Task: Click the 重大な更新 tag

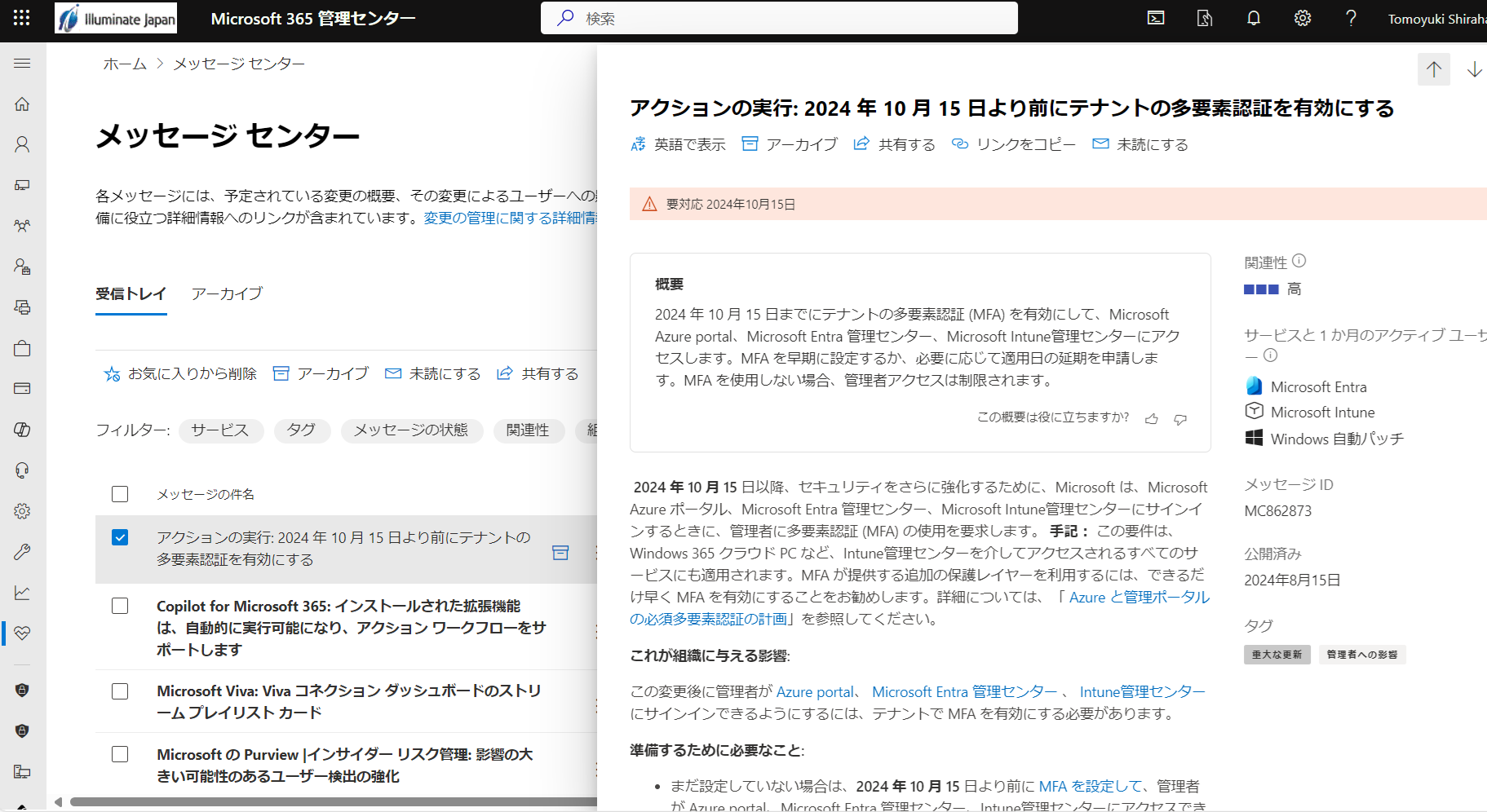Action: (1277, 655)
